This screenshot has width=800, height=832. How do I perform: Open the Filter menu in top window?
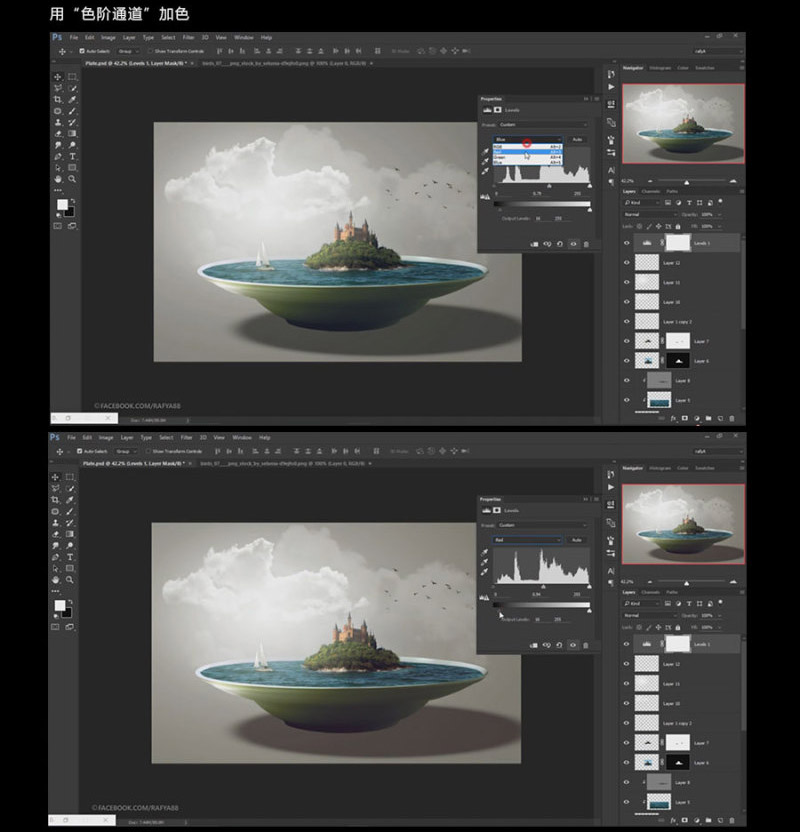click(x=188, y=37)
